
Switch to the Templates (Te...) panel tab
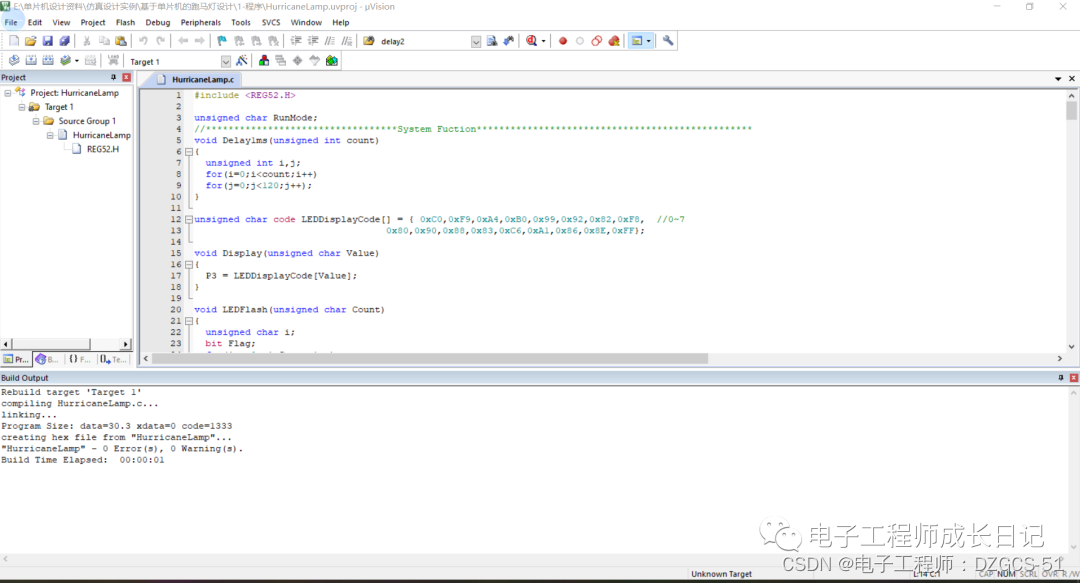(113, 359)
